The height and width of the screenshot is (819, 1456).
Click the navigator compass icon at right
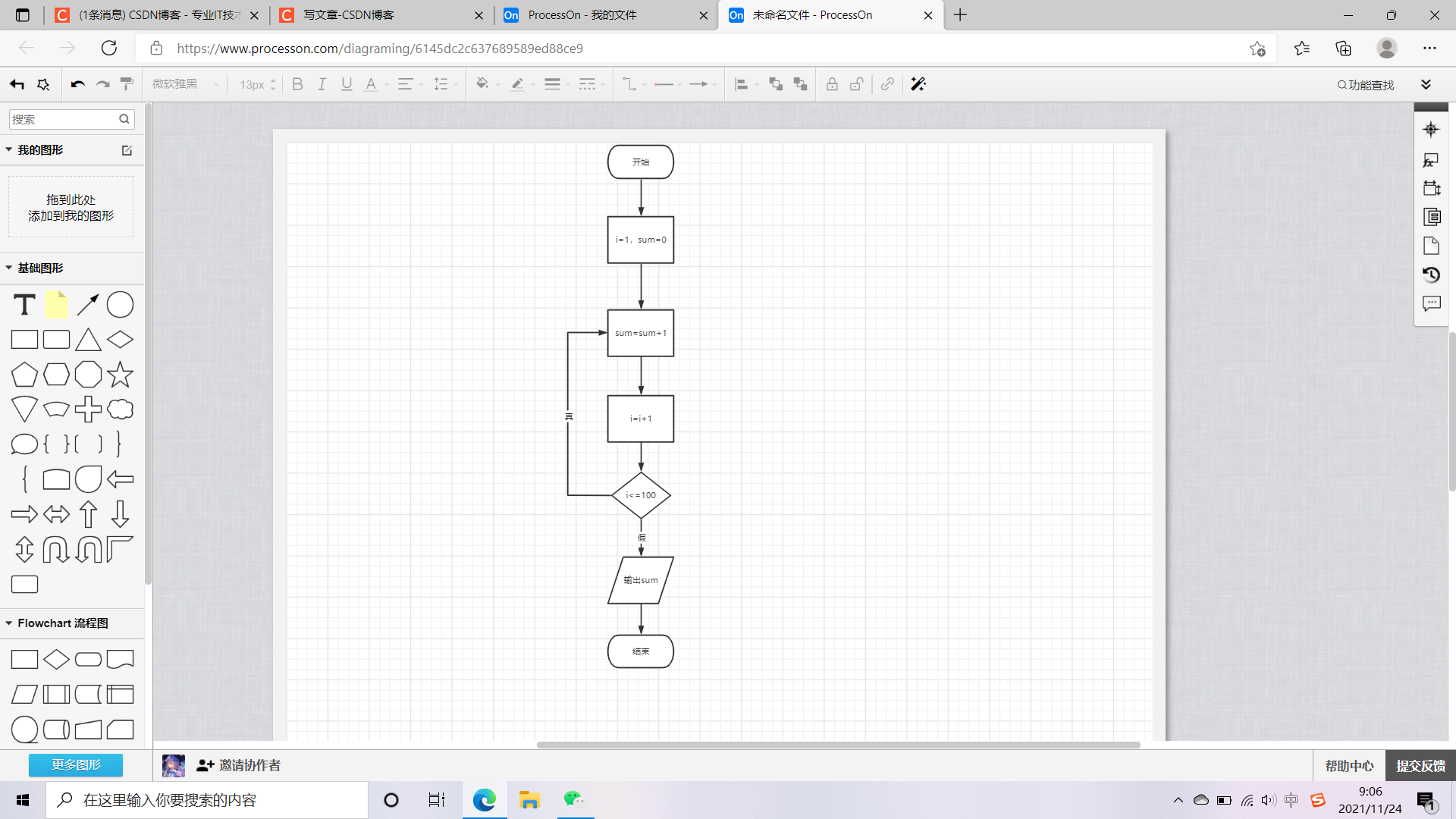(x=1431, y=130)
